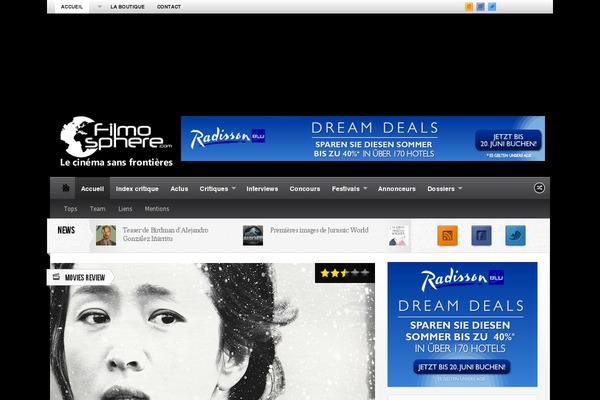
Task: Open the featured movie review image
Action: [212, 331]
